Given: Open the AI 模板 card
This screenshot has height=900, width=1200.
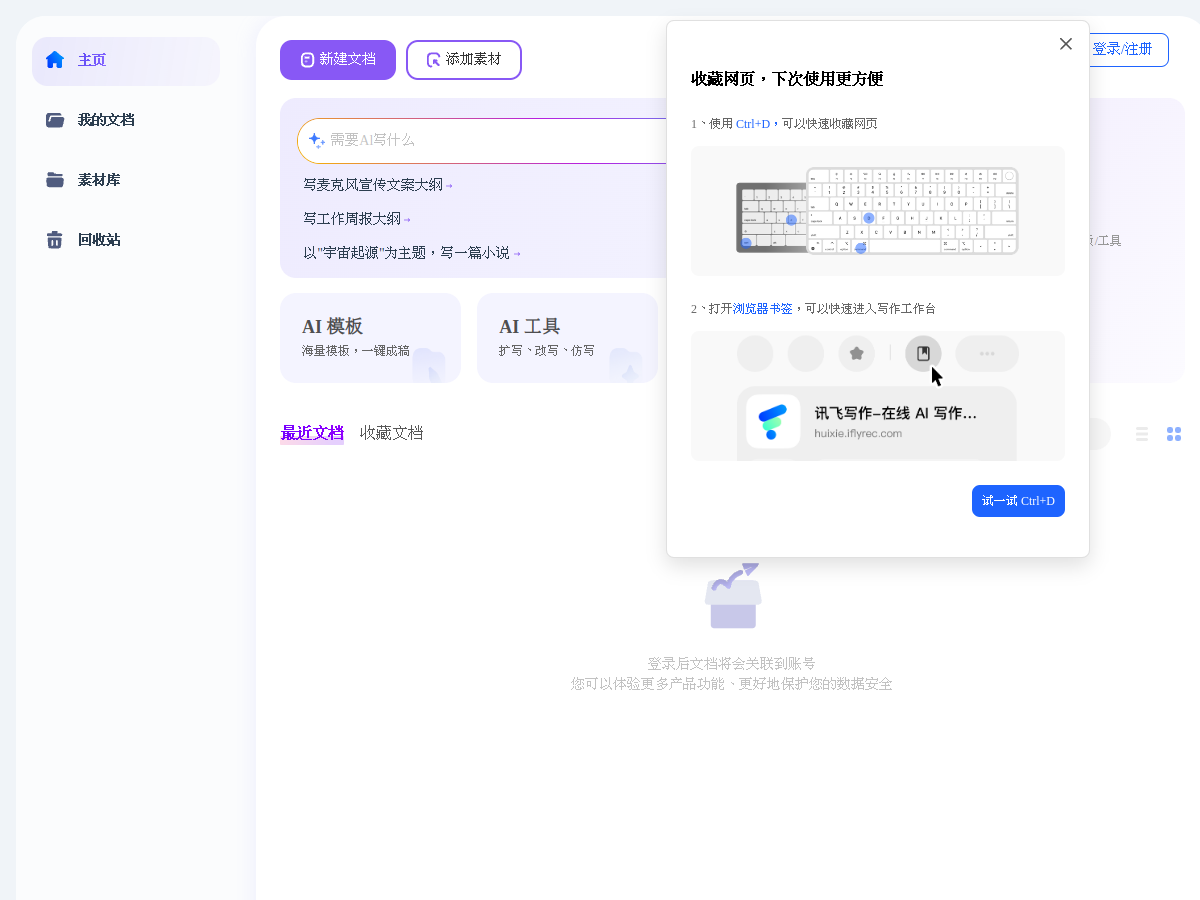Looking at the screenshot, I should [370, 338].
